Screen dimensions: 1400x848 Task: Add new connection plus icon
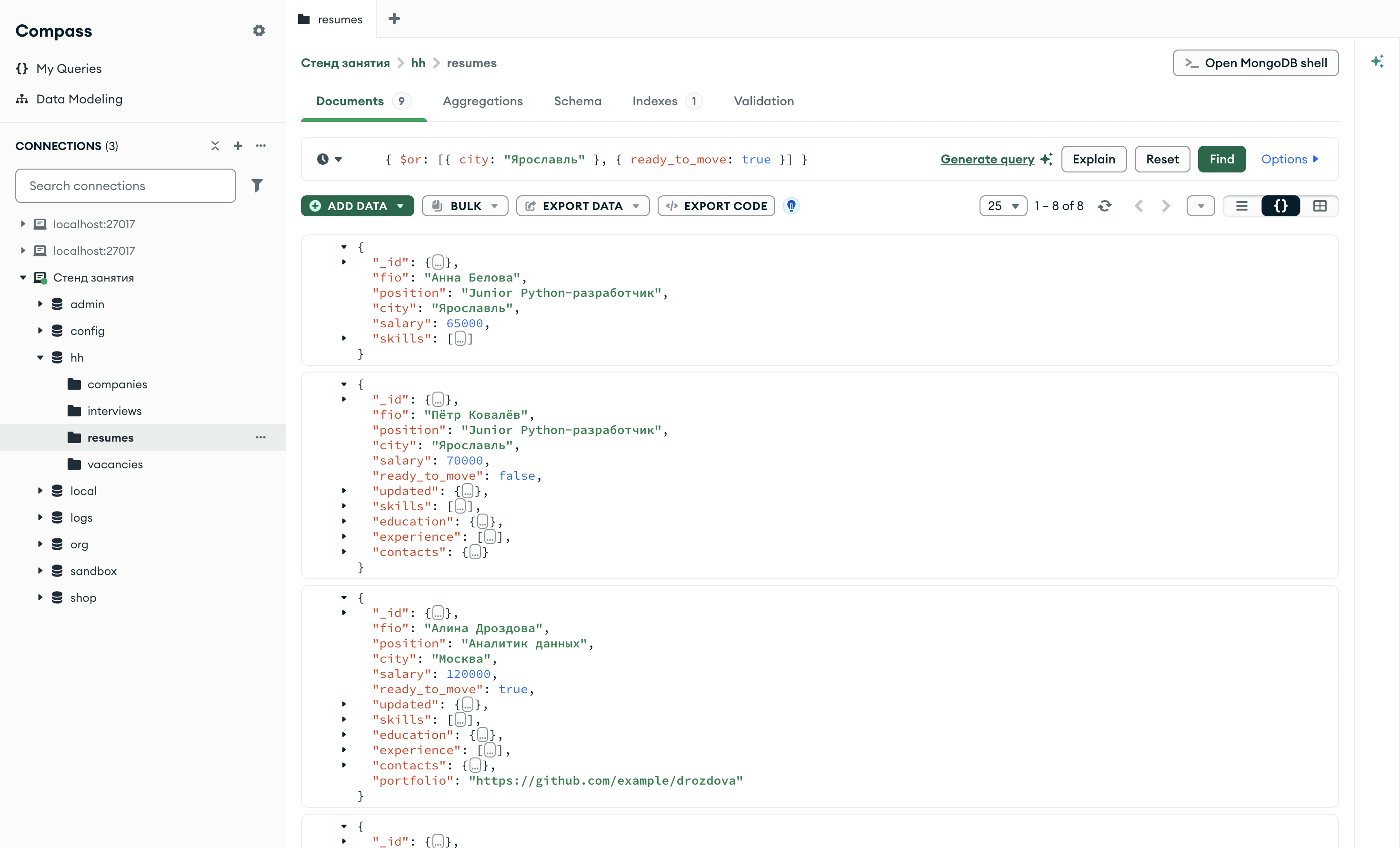click(238, 146)
